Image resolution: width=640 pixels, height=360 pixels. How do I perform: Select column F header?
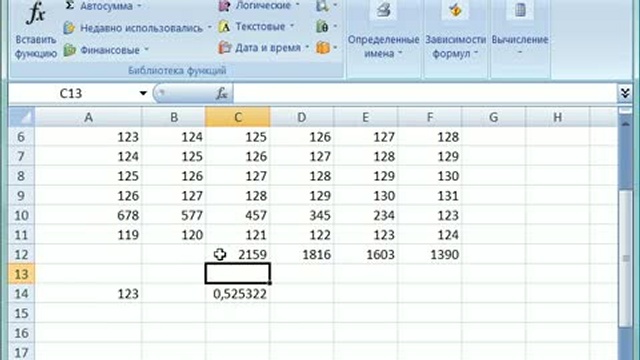[430, 117]
